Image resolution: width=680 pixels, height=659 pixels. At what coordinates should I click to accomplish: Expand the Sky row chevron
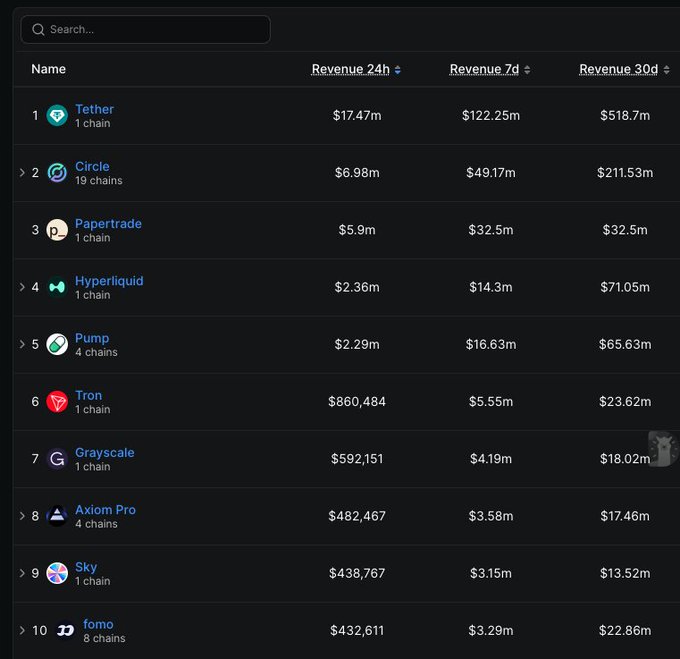[22, 573]
